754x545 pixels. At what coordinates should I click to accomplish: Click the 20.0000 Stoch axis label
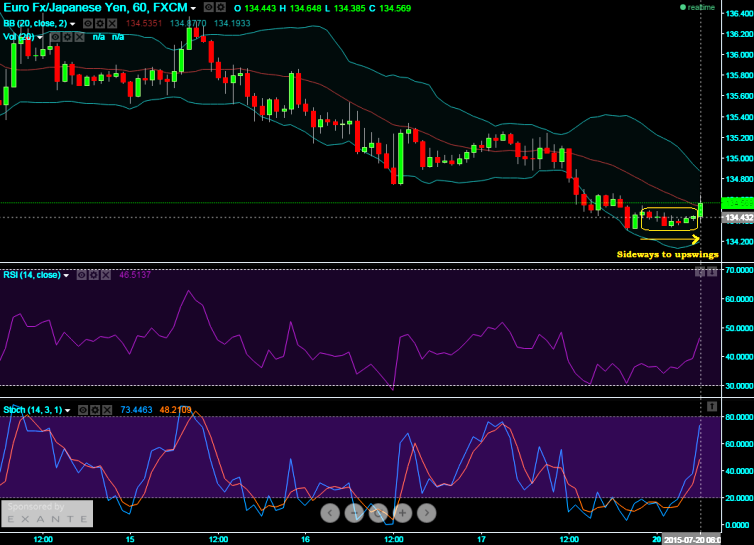[x=740, y=498]
